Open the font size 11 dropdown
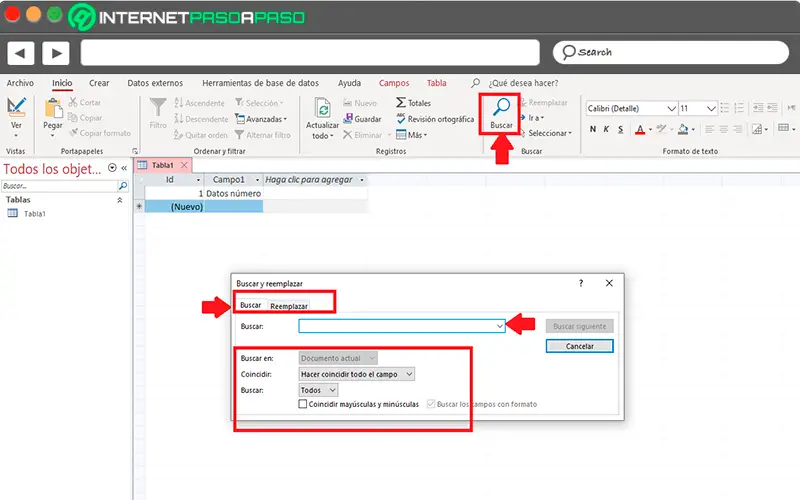 711,108
